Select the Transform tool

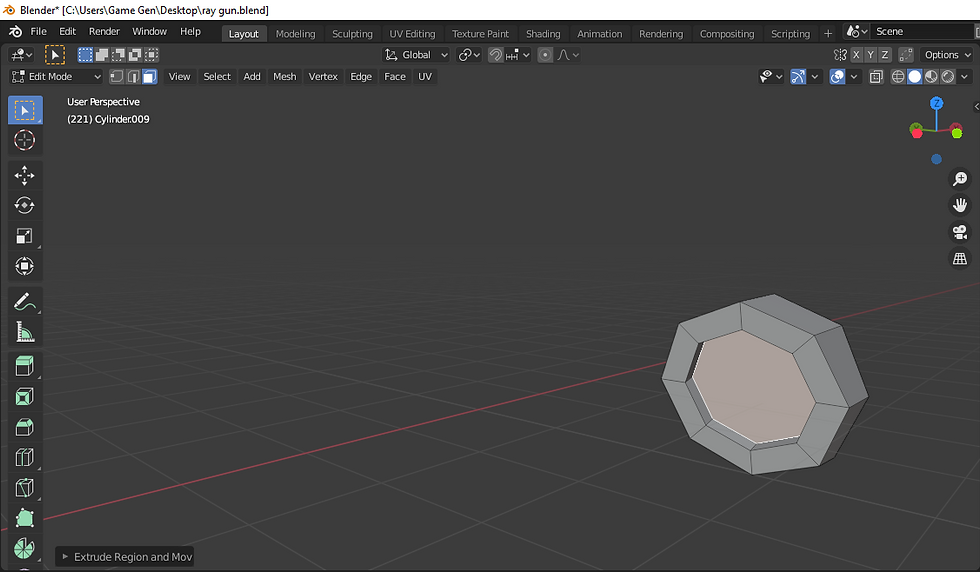25,266
